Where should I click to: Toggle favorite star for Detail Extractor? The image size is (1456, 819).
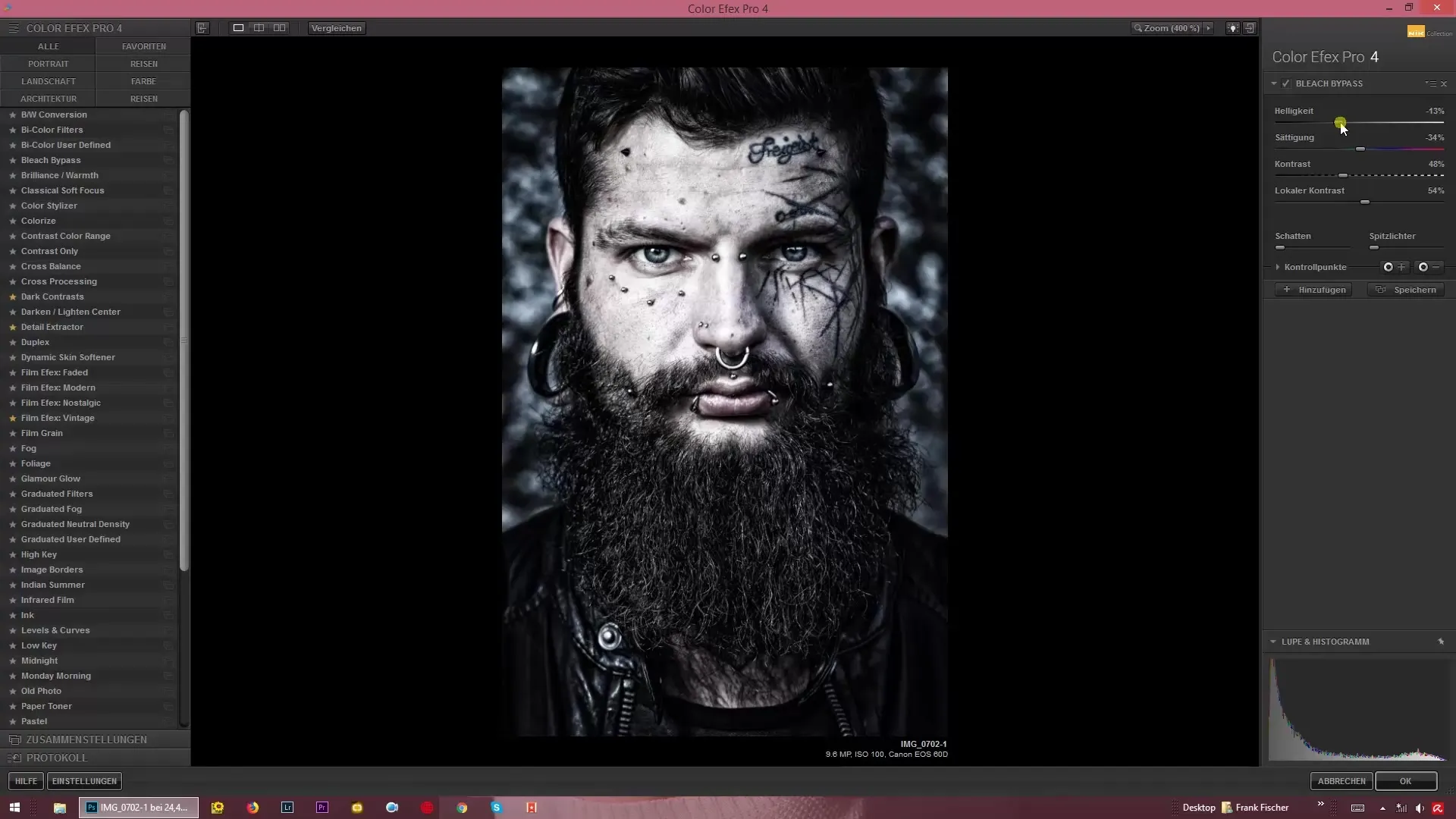click(12, 327)
